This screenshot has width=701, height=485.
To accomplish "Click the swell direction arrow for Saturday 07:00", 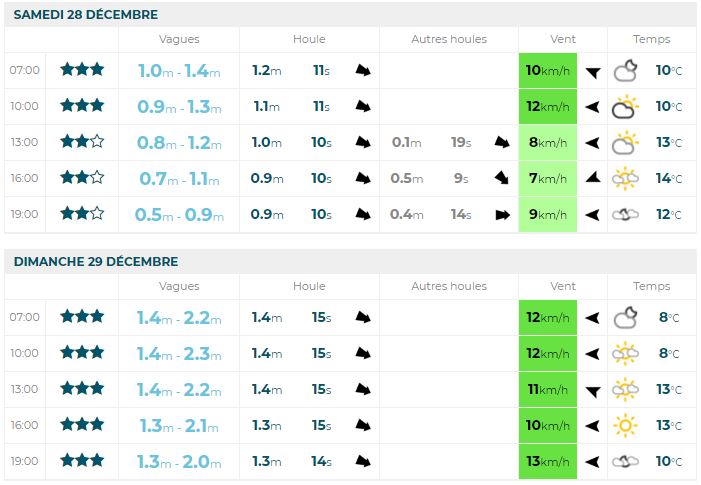I will point(364,71).
